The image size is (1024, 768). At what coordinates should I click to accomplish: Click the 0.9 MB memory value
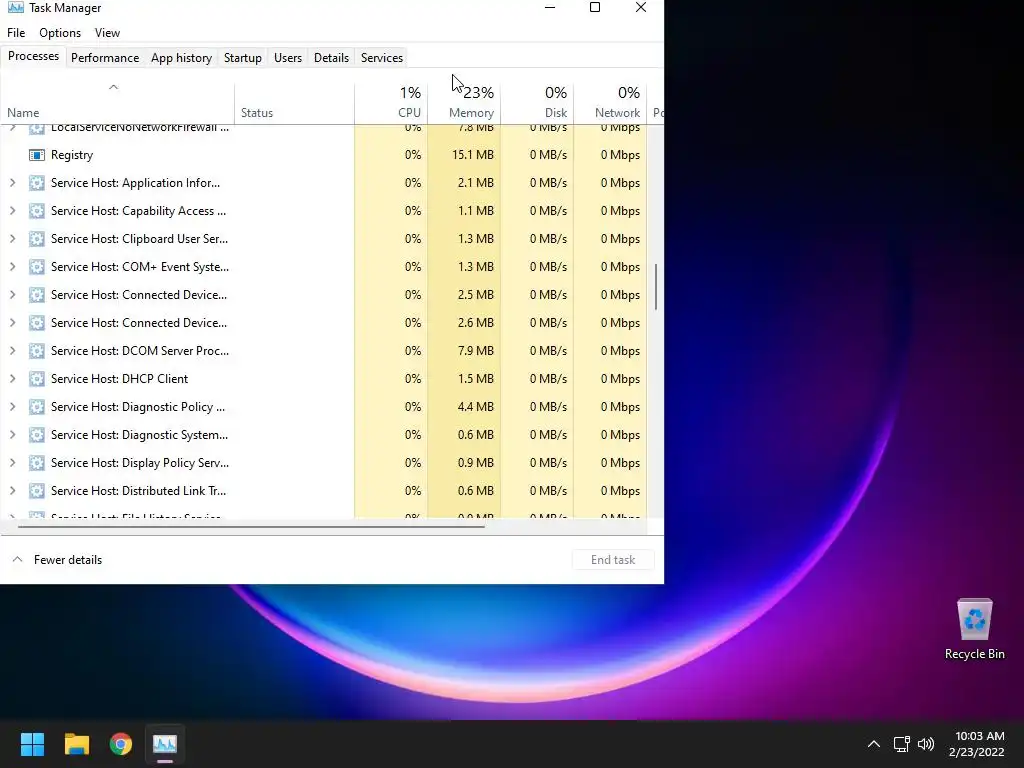[475, 463]
